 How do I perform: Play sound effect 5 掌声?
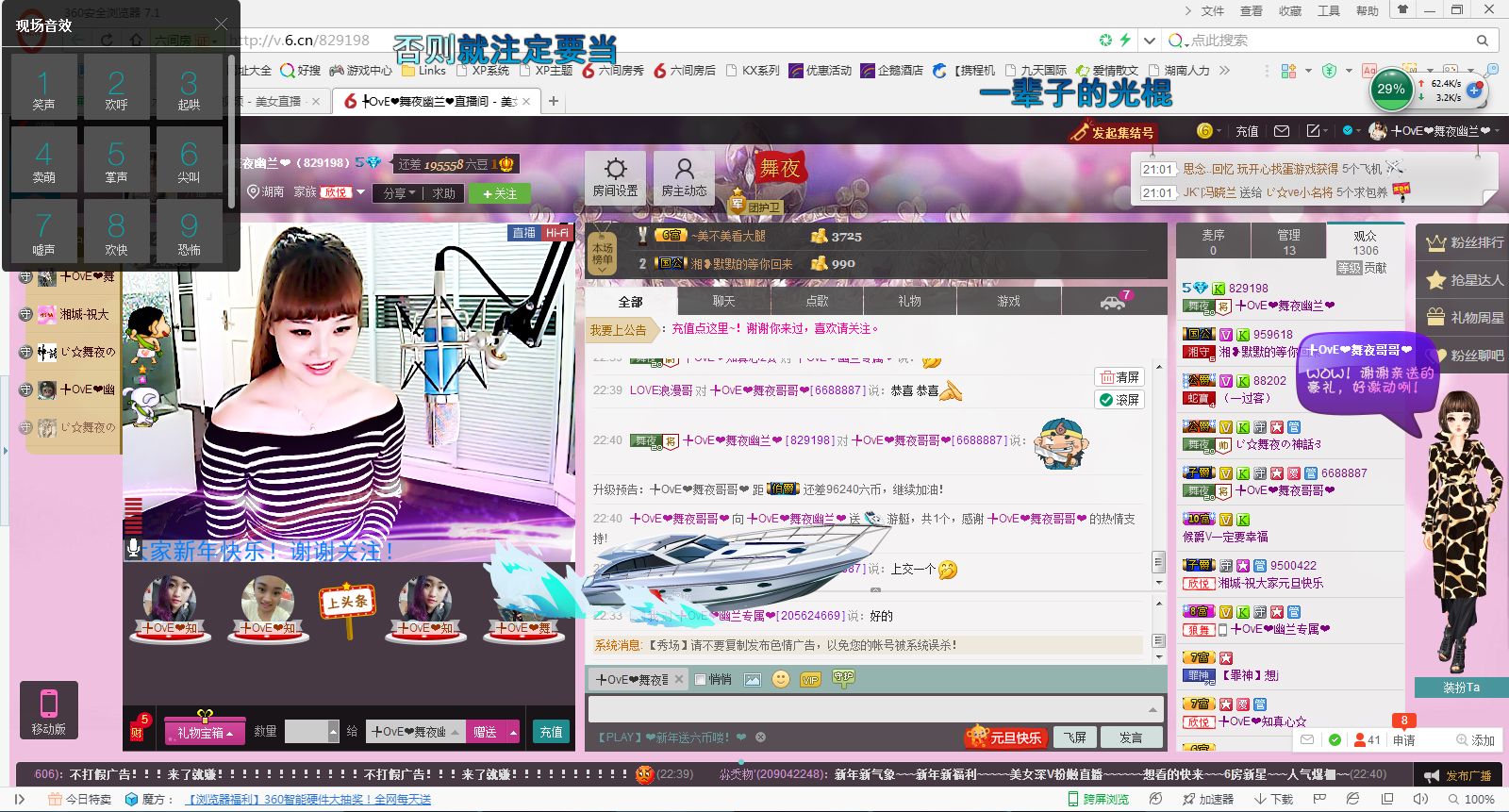(116, 159)
